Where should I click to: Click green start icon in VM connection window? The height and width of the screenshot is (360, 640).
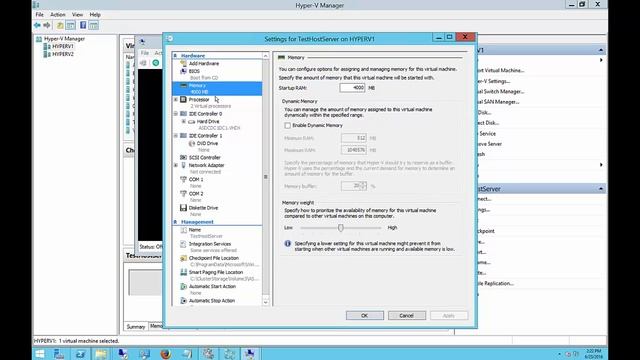click(x=156, y=63)
